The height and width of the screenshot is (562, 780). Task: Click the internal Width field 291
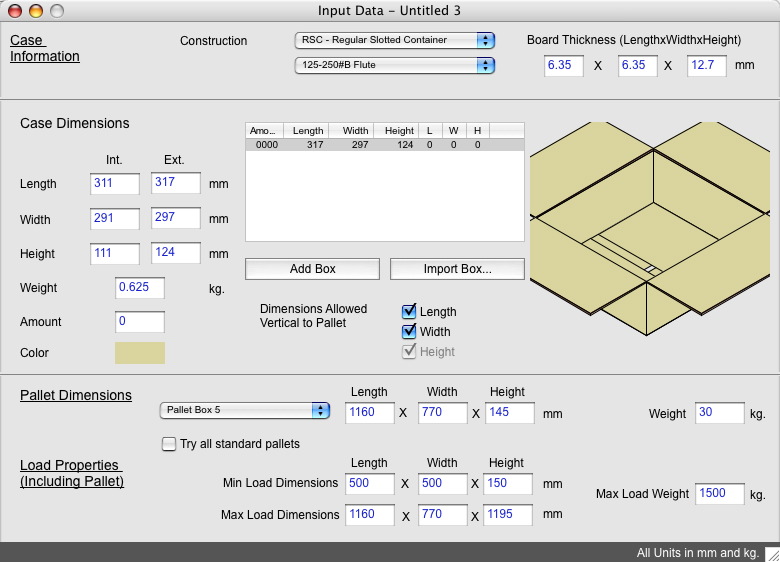point(115,218)
